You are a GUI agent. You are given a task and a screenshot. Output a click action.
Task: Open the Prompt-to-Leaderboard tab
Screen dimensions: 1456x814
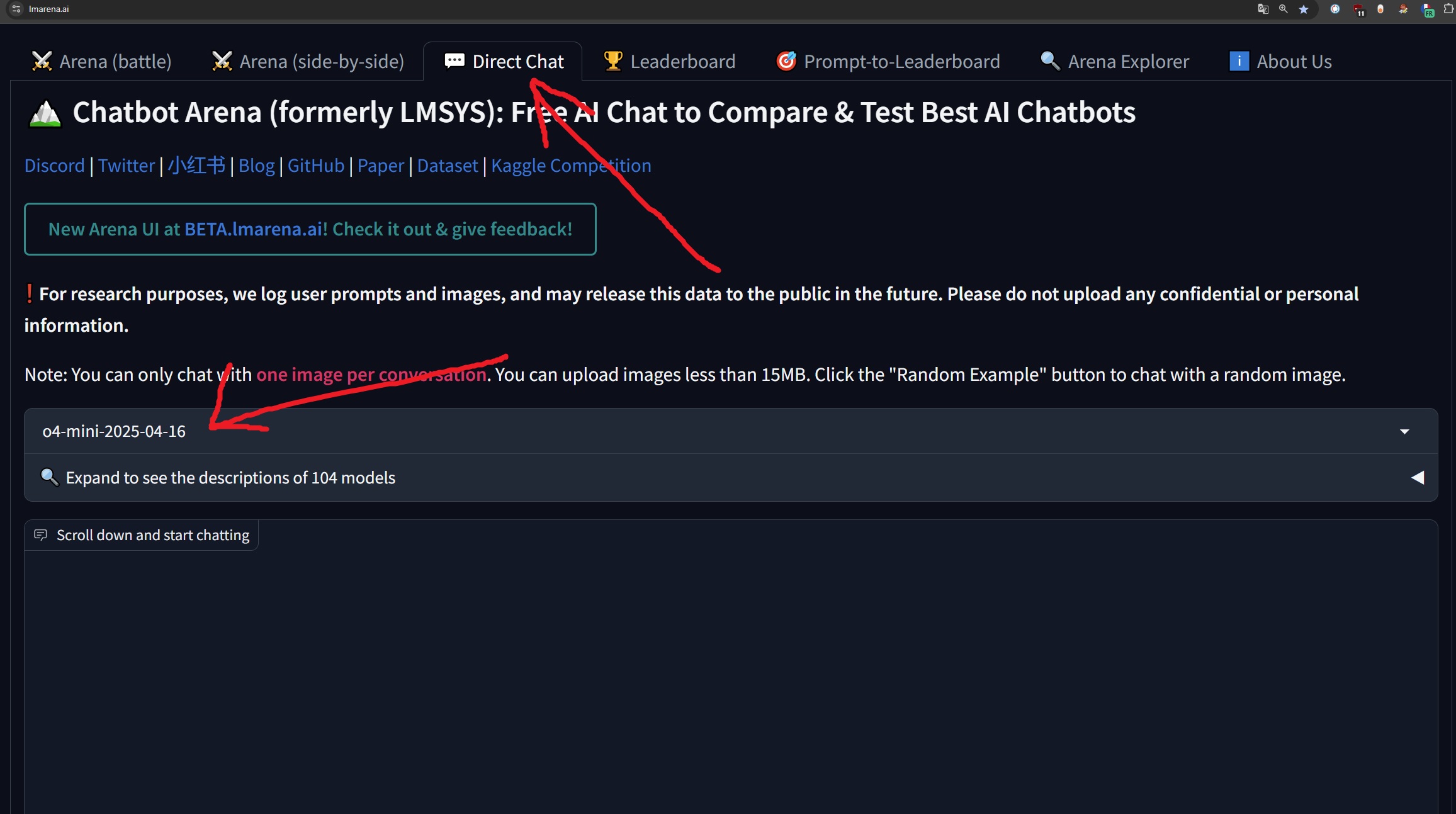click(888, 61)
